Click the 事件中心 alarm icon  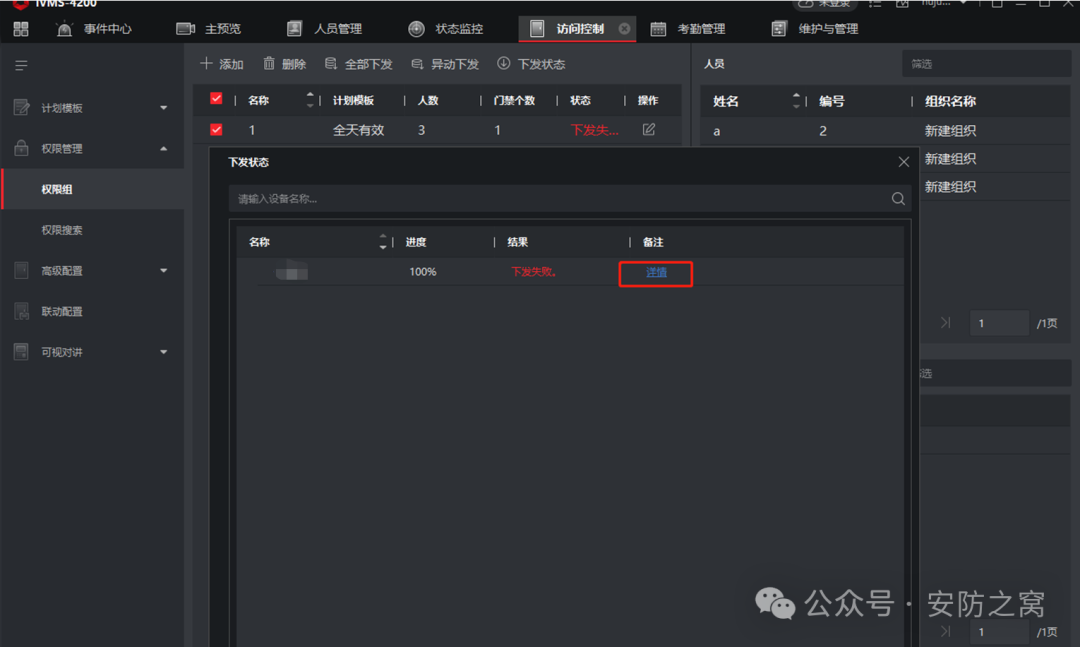[x=64, y=29]
